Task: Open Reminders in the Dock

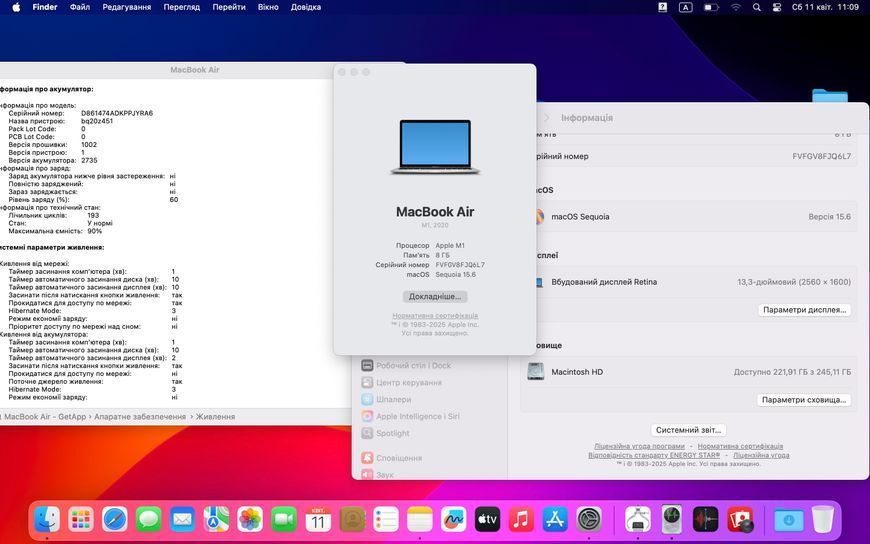Action: [x=386, y=520]
